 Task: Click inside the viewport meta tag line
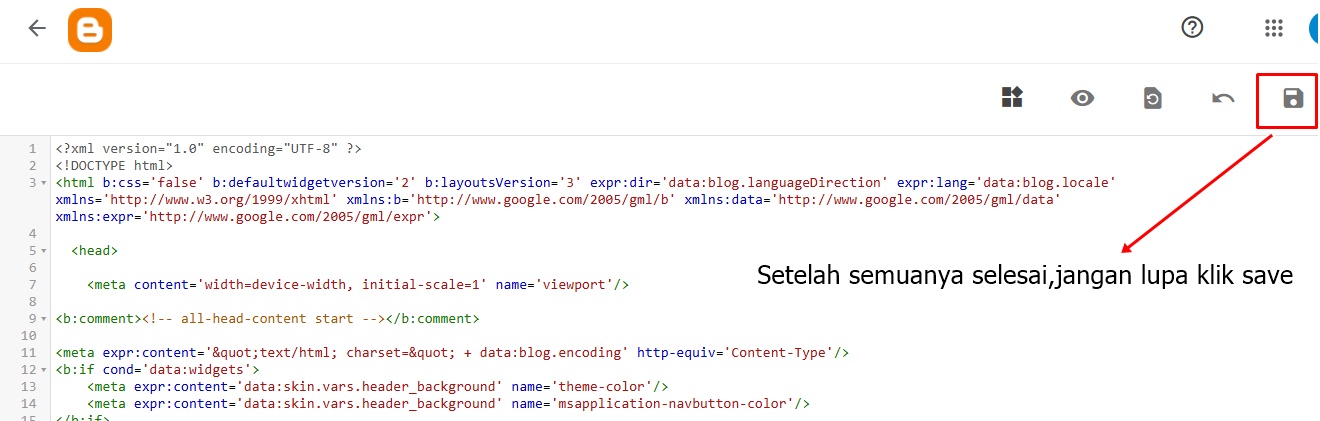pyautogui.click(x=358, y=285)
